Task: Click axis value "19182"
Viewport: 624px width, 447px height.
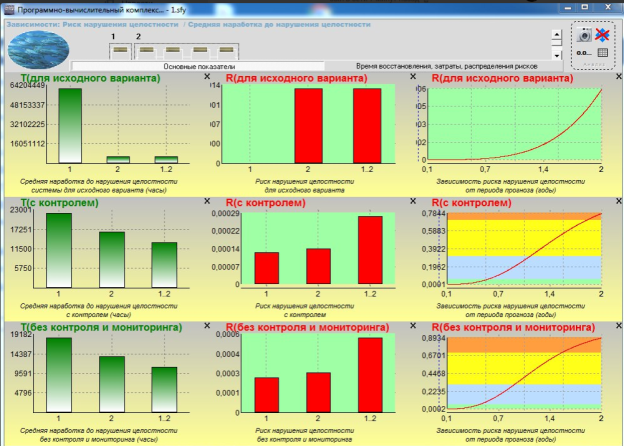Action: (21, 334)
